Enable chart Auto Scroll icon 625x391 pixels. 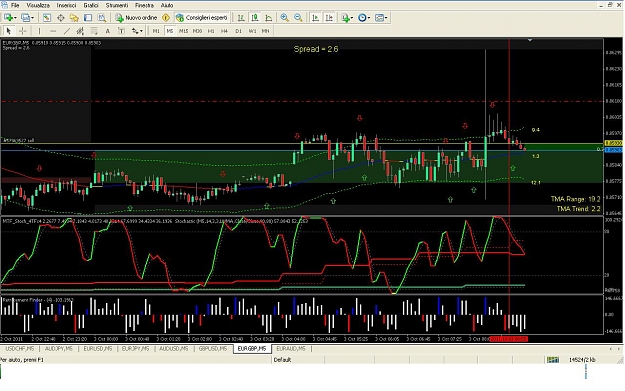315,18
